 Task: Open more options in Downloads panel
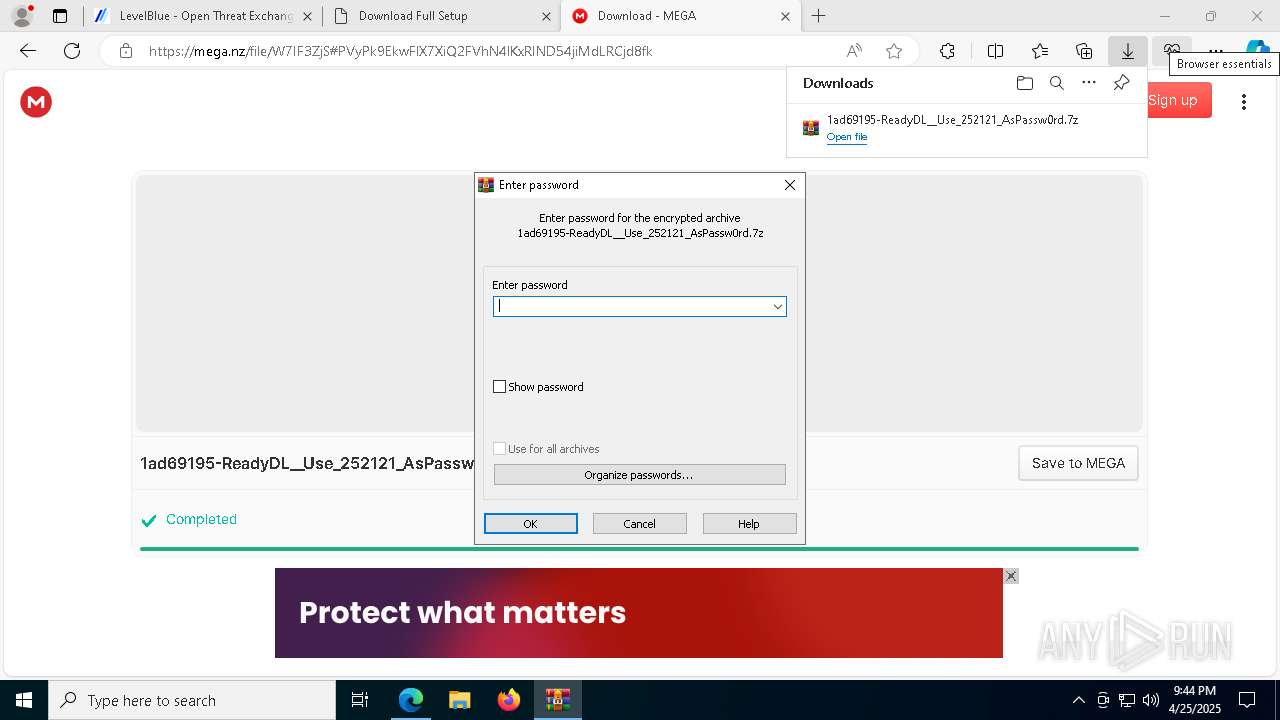click(x=1089, y=83)
